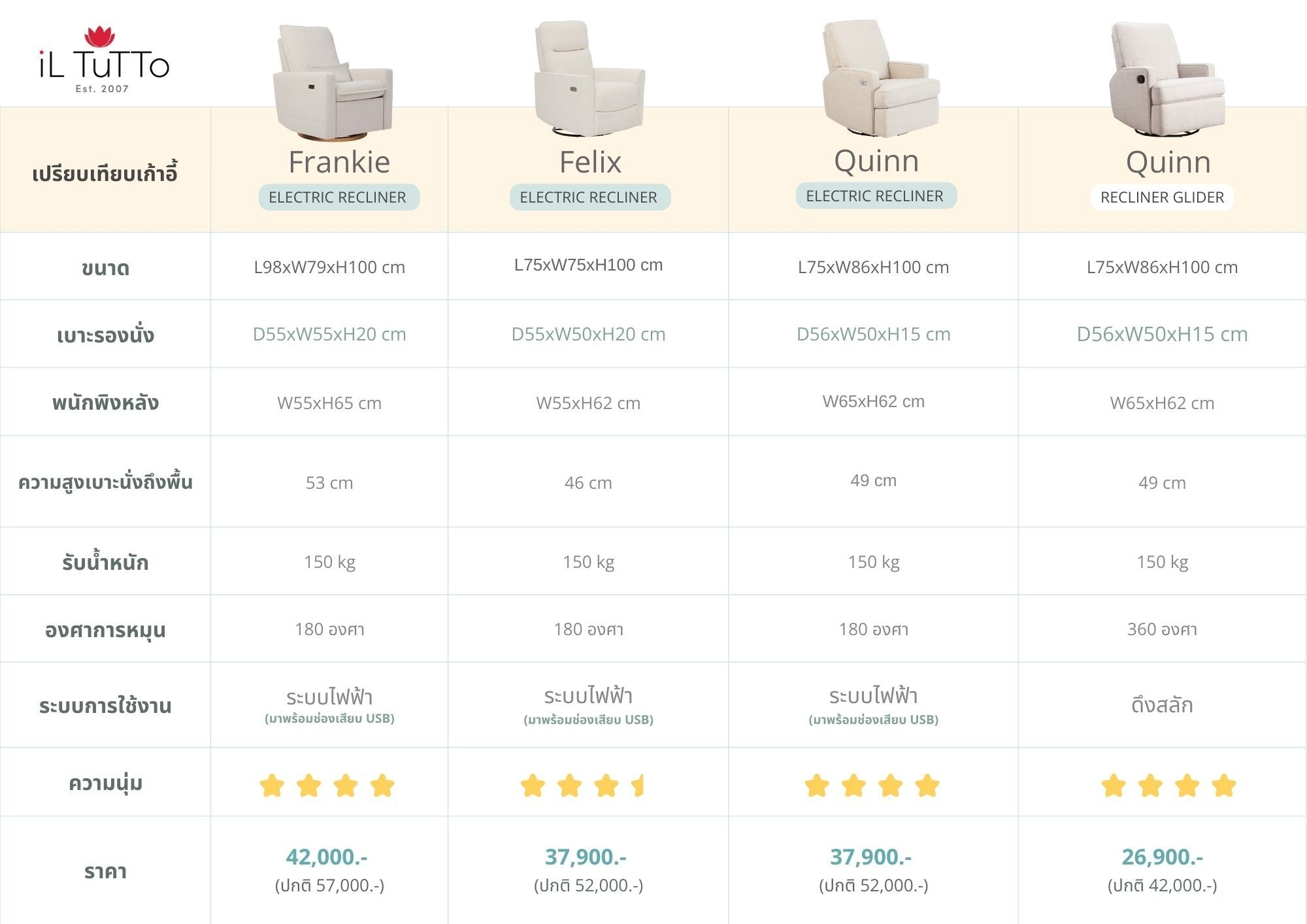The width and height of the screenshot is (1307, 924).
Task: Click the Frankie ELECTRIC RECLINER badge
Action: click(339, 197)
